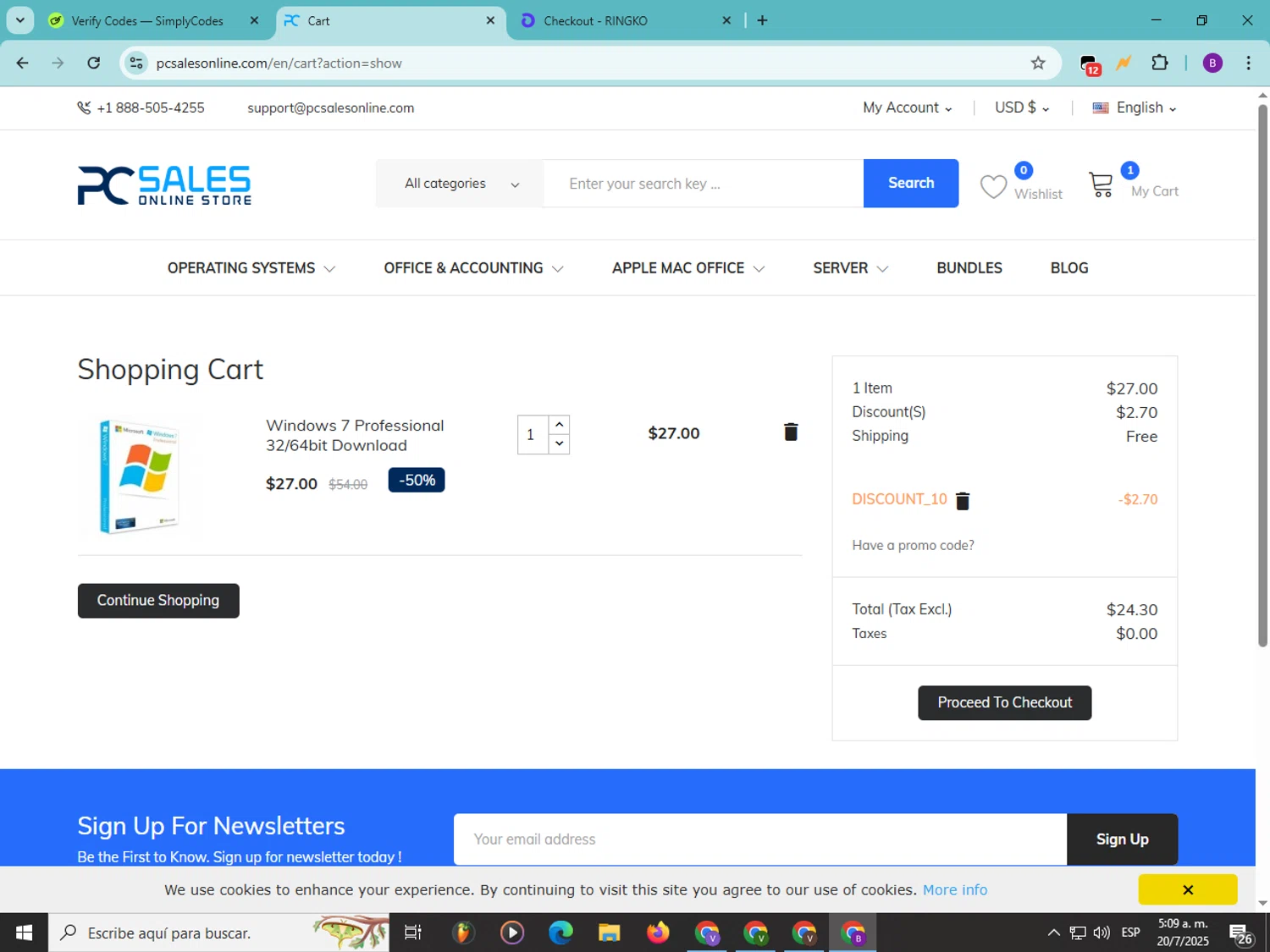The height and width of the screenshot is (952, 1270).
Task: Open the My Cart icon
Action: (x=1101, y=184)
